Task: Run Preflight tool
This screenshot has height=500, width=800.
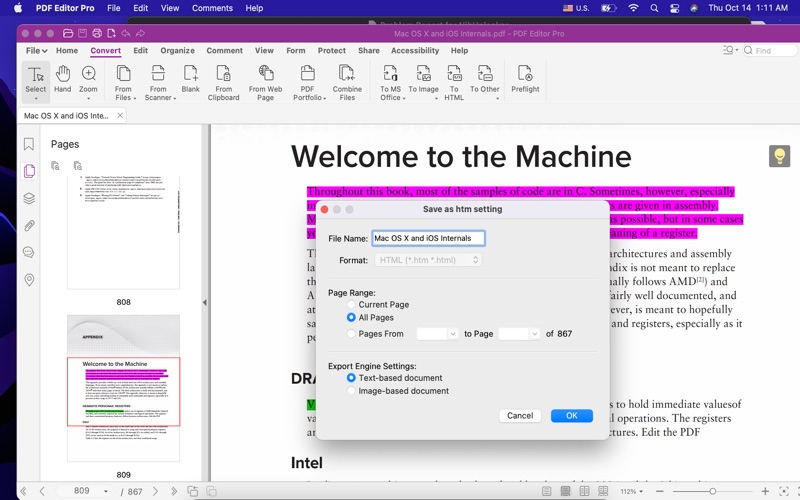Action: (x=525, y=80)
